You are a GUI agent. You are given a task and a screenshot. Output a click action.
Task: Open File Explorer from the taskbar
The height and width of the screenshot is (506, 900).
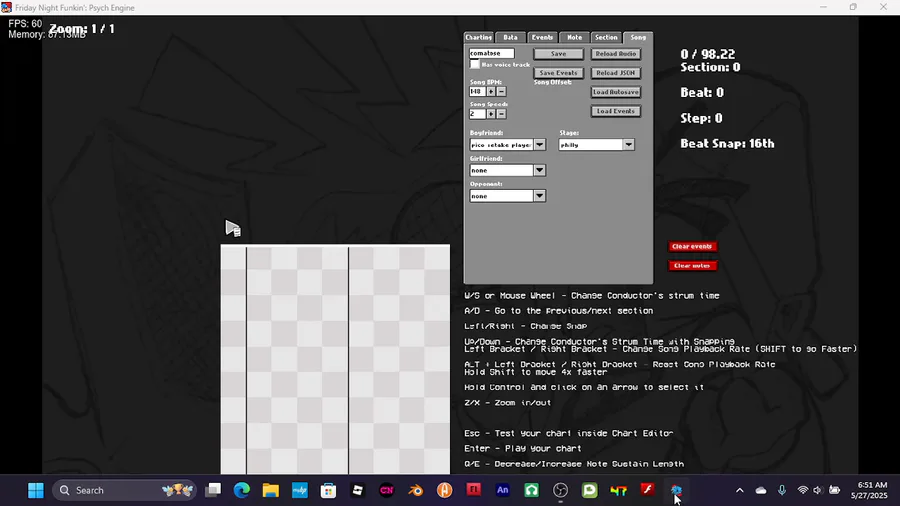(x=271, y=491)
